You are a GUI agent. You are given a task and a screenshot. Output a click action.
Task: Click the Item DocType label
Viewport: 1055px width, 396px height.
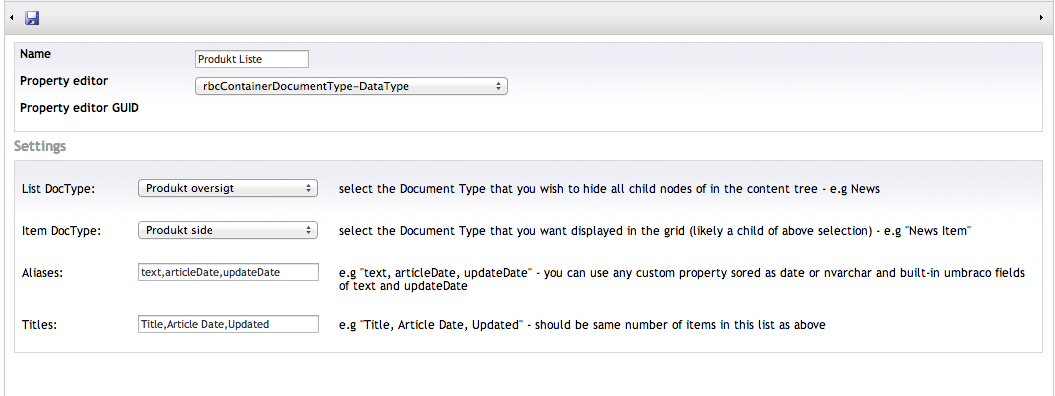pyautogui.click(x=61, y=231)
